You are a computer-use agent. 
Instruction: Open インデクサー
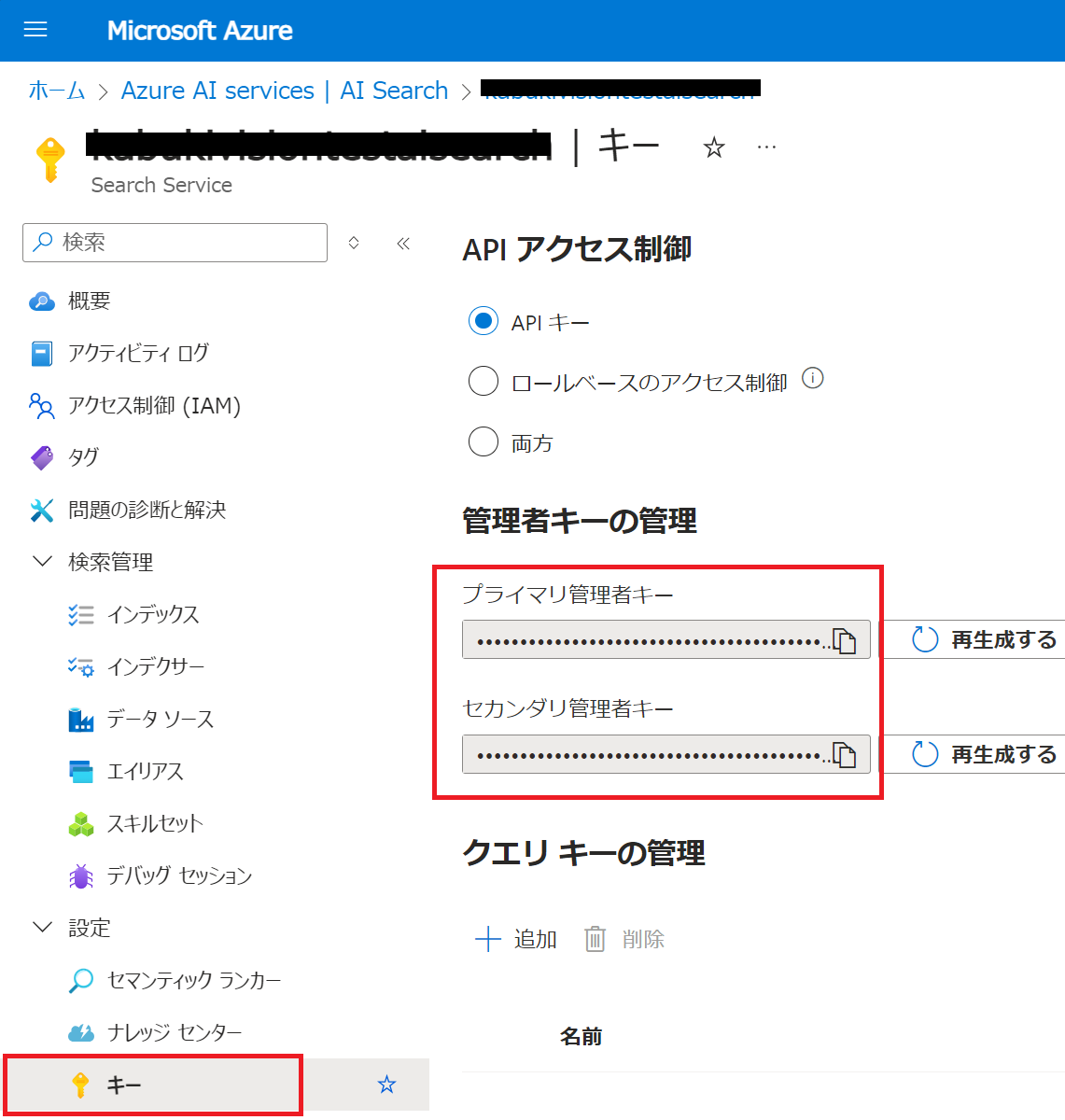155,666
